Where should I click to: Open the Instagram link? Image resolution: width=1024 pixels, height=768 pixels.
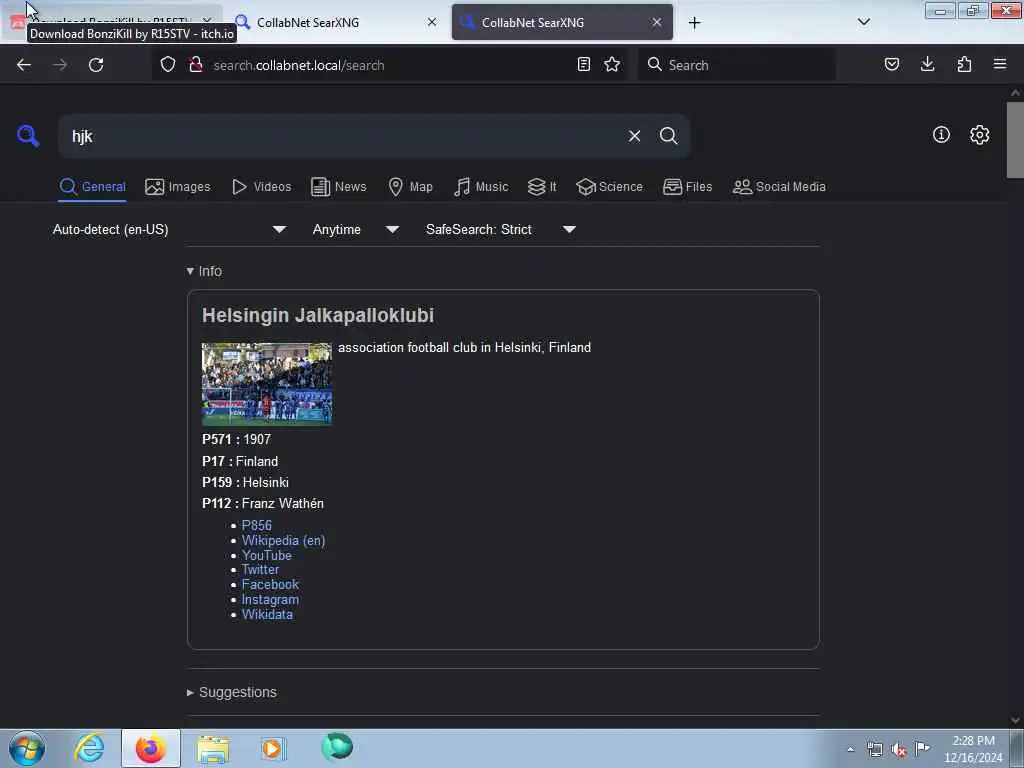pyautogui.click(x=270, y=600)
